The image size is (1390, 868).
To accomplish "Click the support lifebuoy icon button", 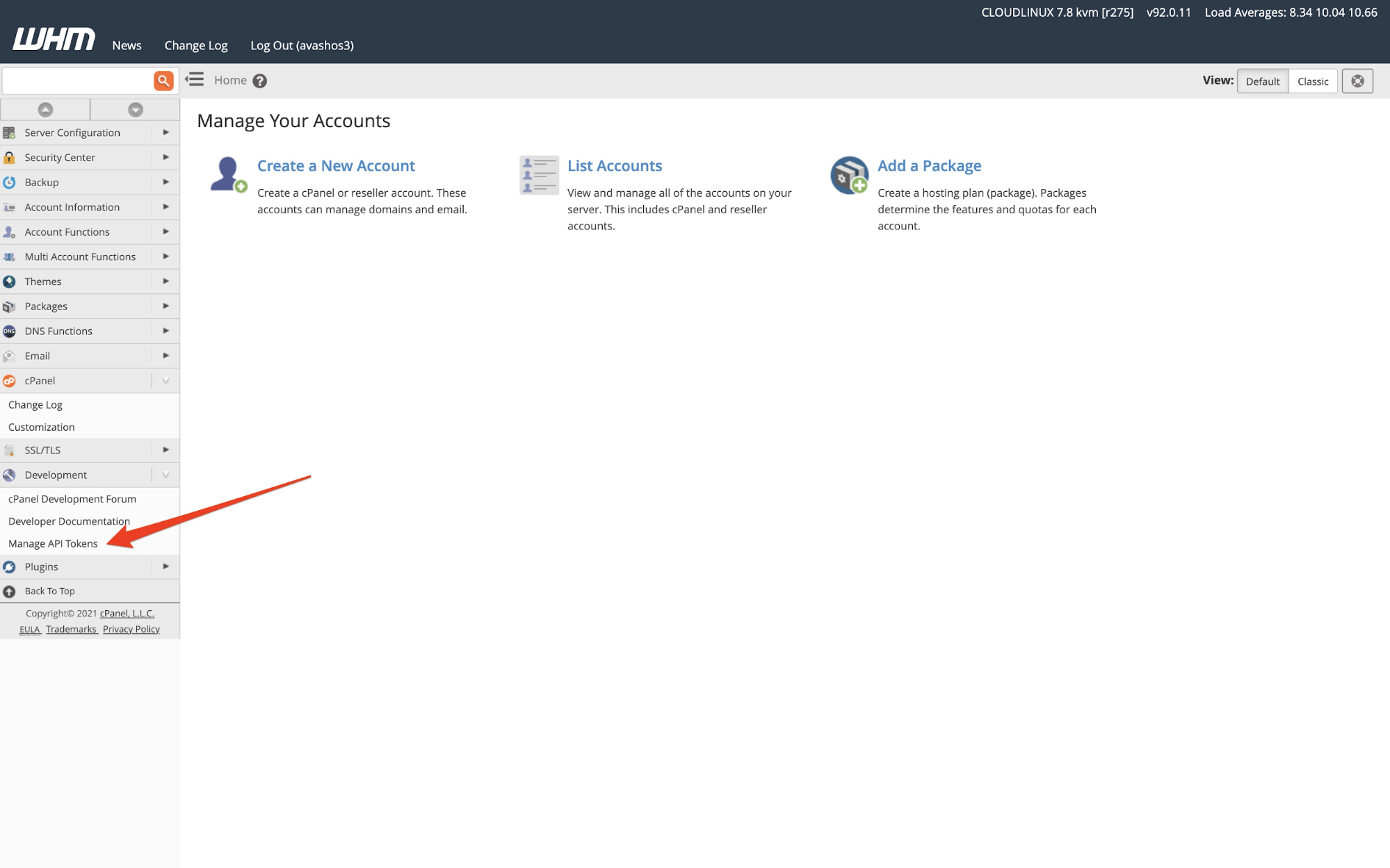I will click(1357, 81).
